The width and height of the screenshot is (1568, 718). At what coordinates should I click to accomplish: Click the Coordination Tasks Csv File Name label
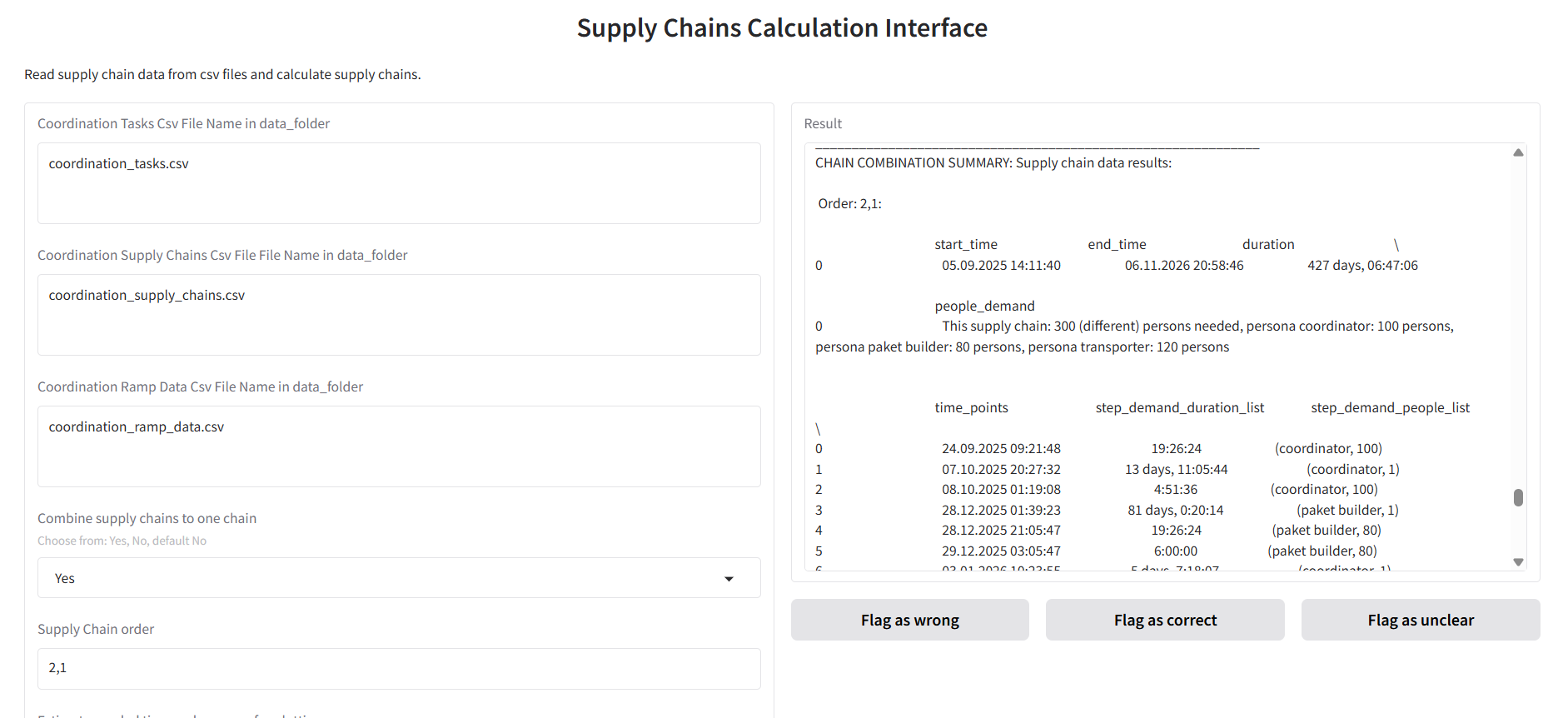coord(183,124)
